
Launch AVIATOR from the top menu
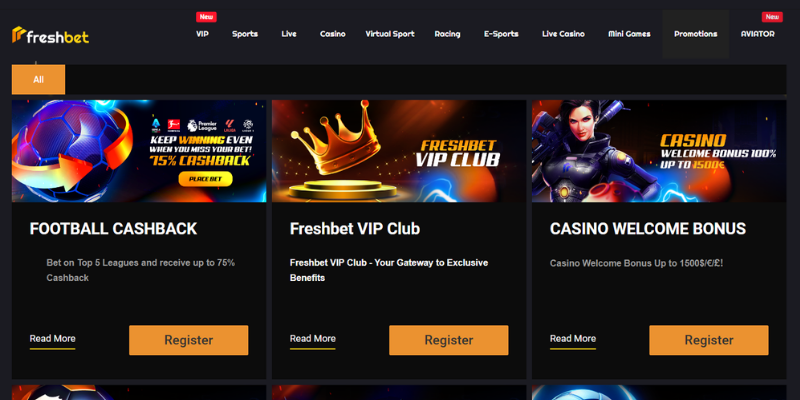click(758, 34)
